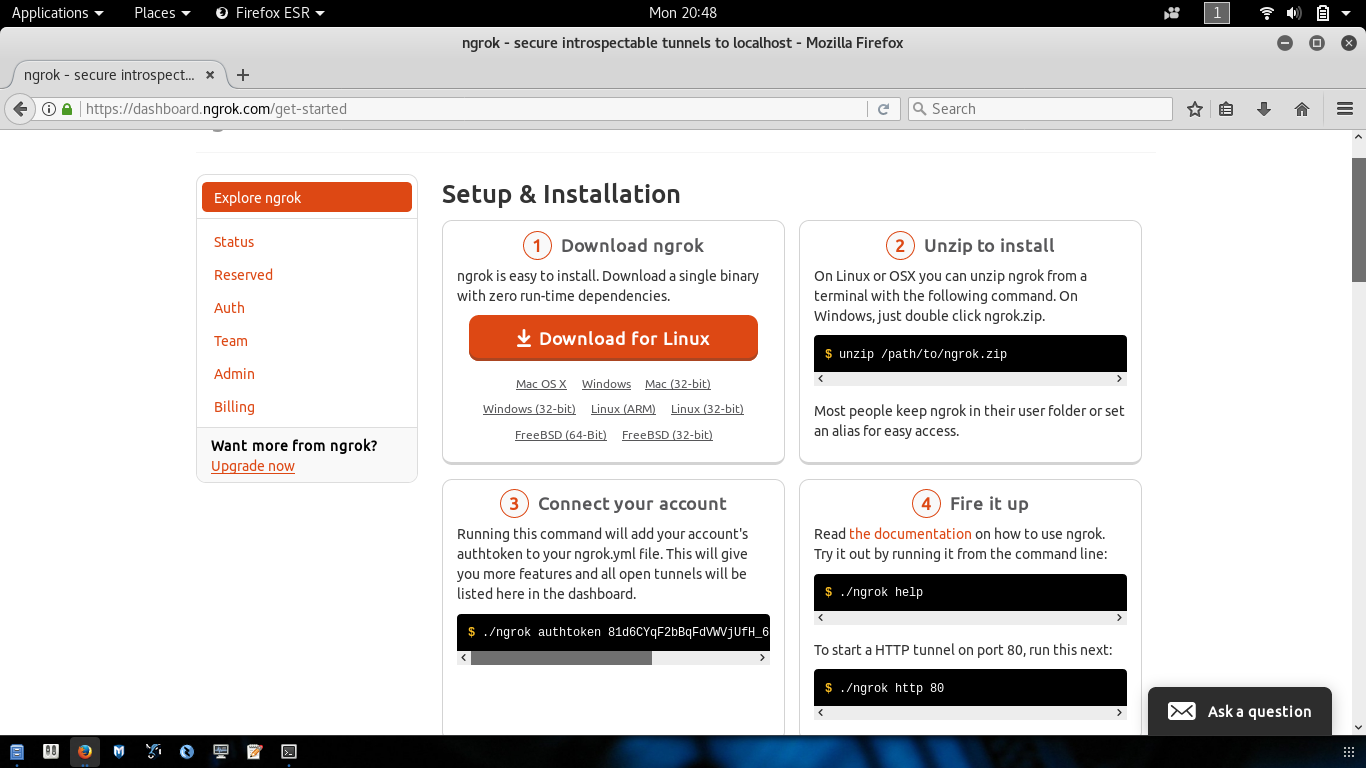This screenshot has height=768, width=1366.
Task: Go to Firefox home page icon
Action: pyautogui.click(x=1302, y=109)
